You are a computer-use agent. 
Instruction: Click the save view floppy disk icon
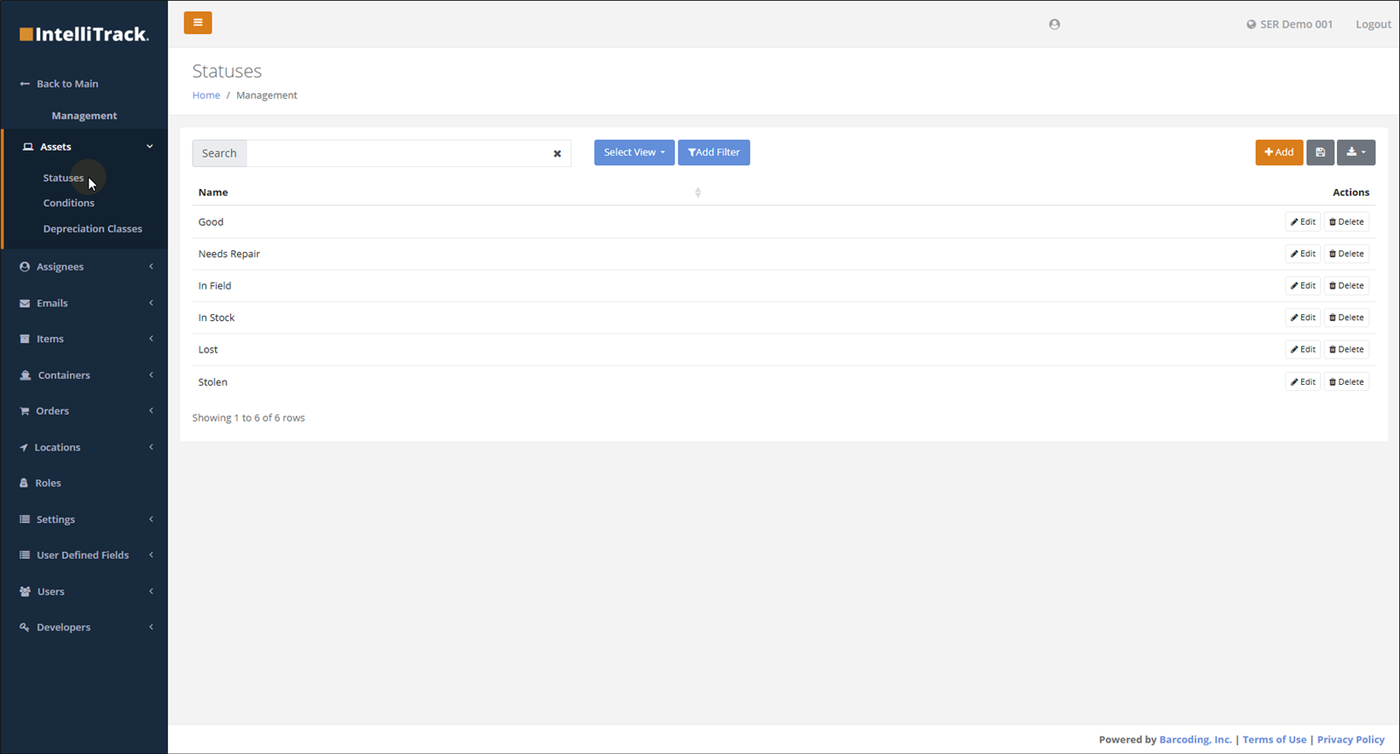[1320, 152]
